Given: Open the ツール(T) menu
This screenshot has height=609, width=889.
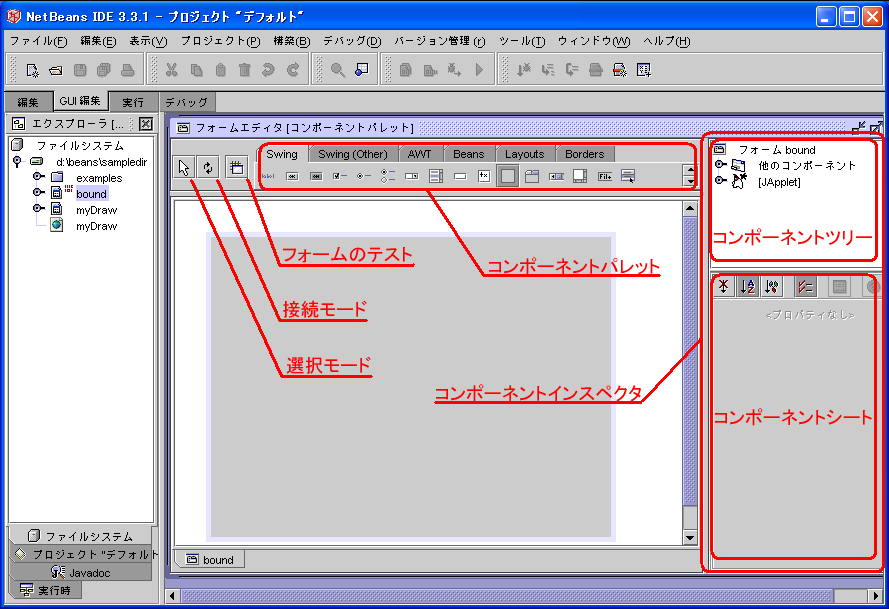Looking at the screenshot, I should point(522,41).
